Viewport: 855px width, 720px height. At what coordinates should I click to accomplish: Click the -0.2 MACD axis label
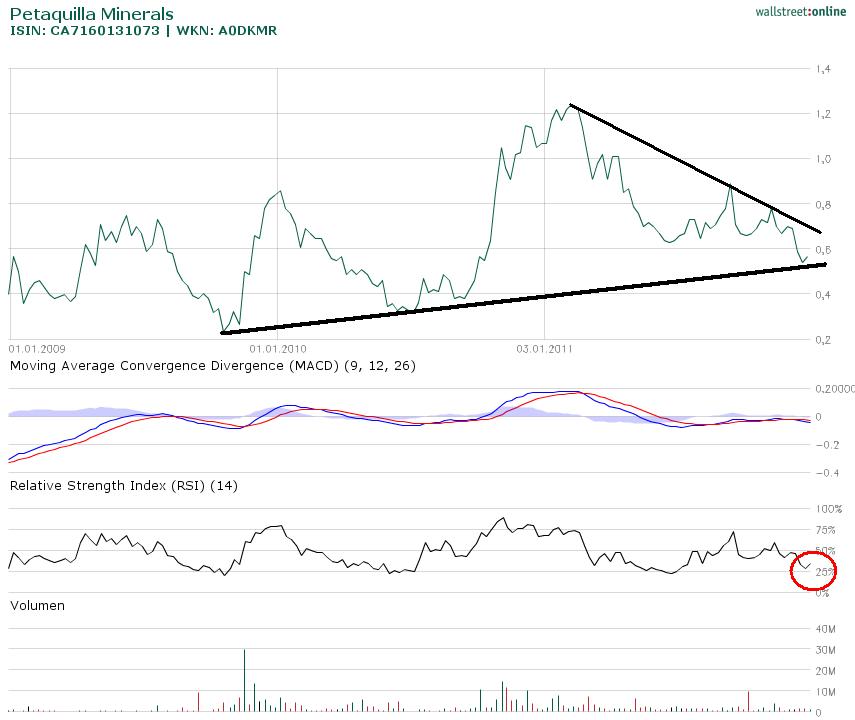tap(827, 445)
